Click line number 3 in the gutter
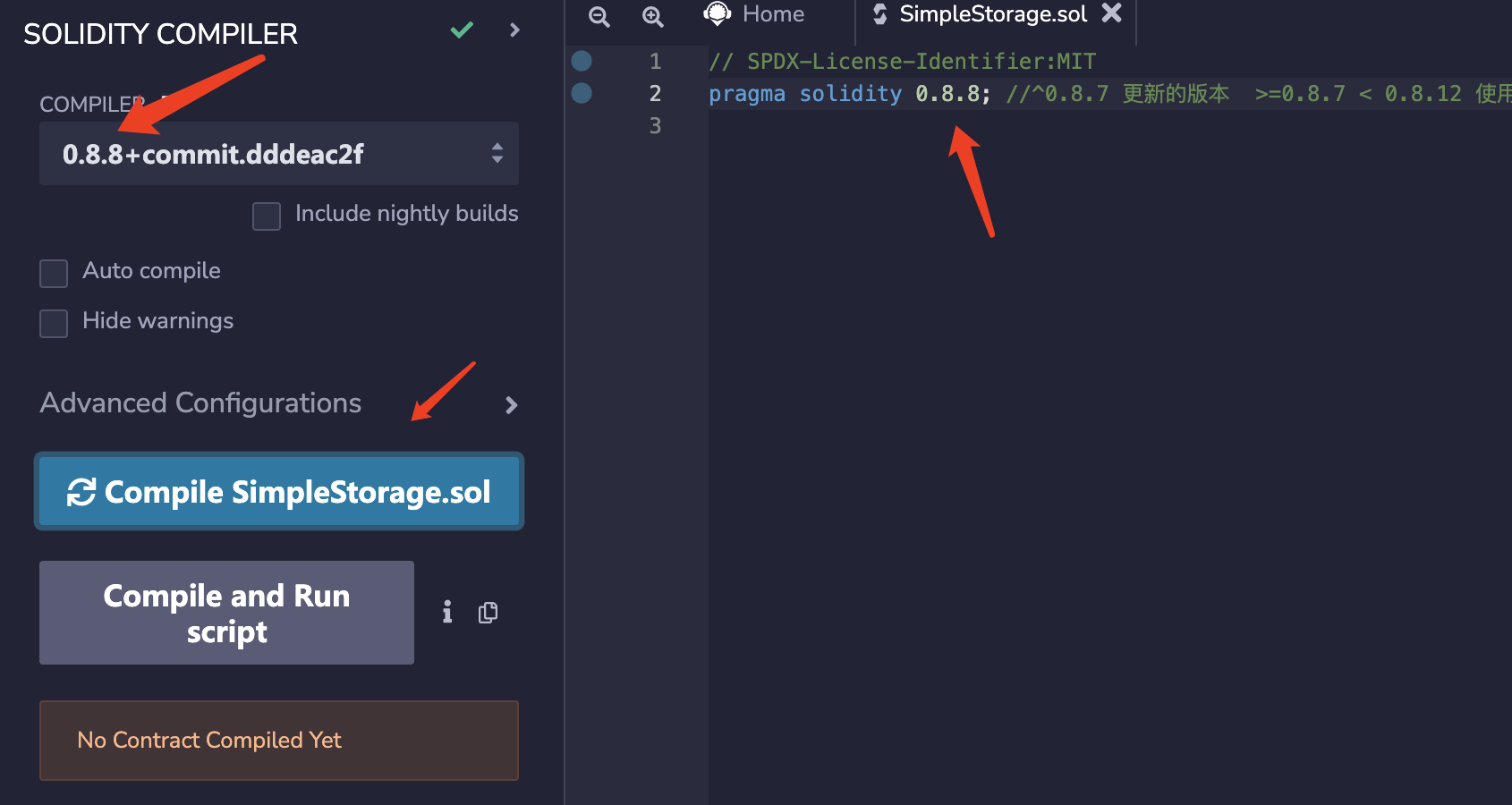The image size is (1512, 805). click(655, 126)
